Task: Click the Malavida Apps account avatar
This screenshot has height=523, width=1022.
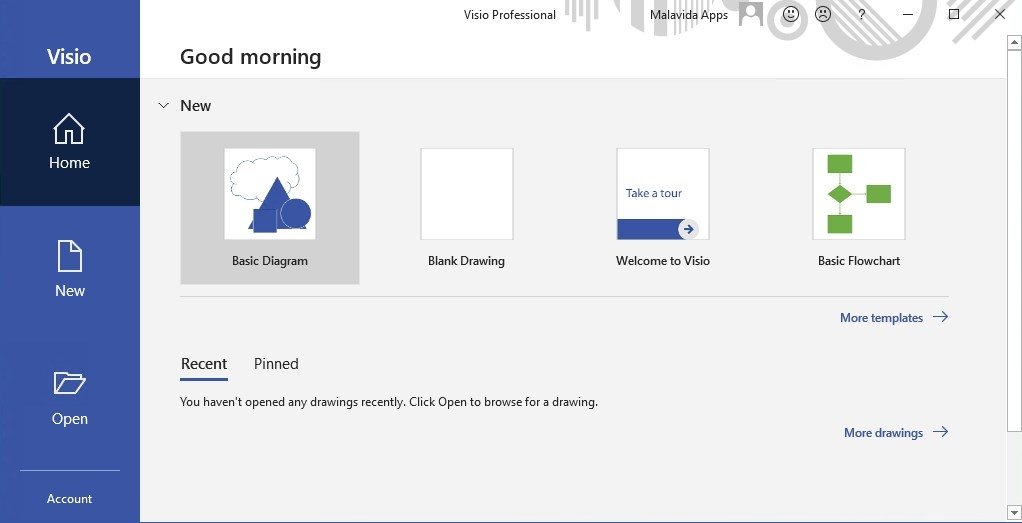Action: click(x=751, y=14)
